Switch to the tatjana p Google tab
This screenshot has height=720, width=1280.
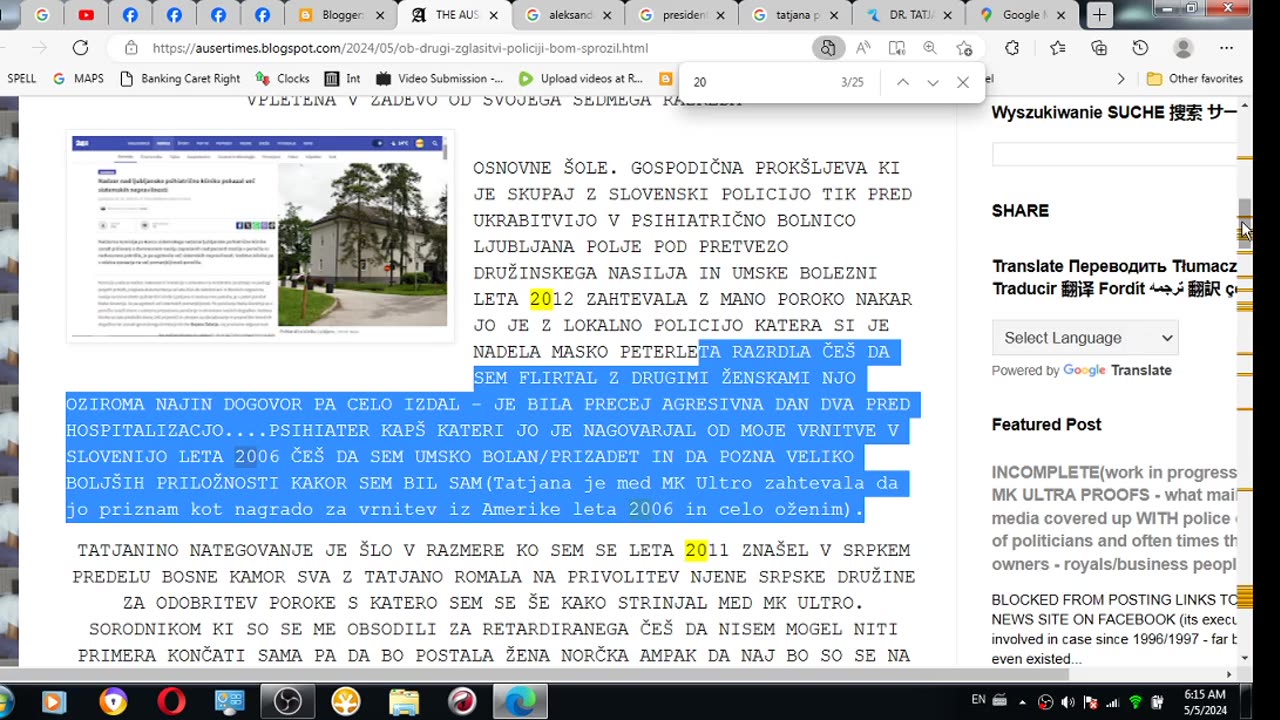pos(795,15)
